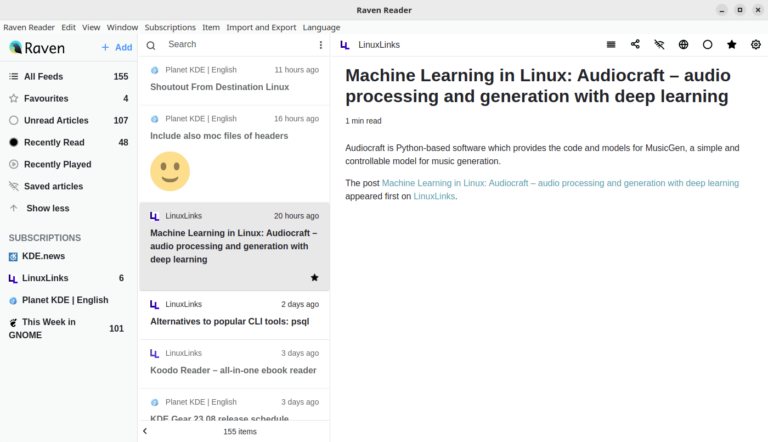Screen dimensions: 768x442
Task: Select Machine Learning in Linux article in list
Action: pyautogui.click(x=234, y=246)
